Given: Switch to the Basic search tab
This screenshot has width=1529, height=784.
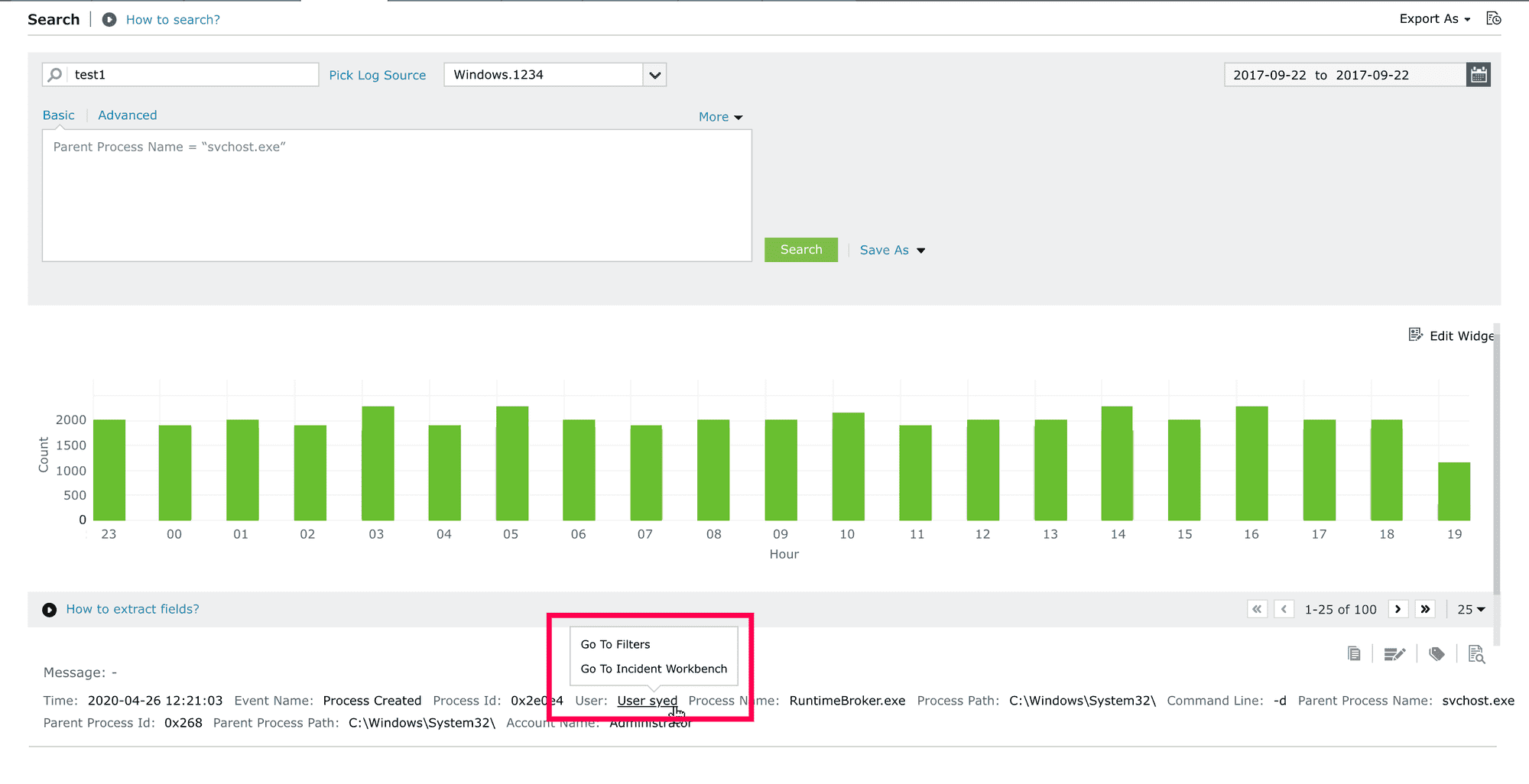Looking at the screenshot, I should pos(59,115).
